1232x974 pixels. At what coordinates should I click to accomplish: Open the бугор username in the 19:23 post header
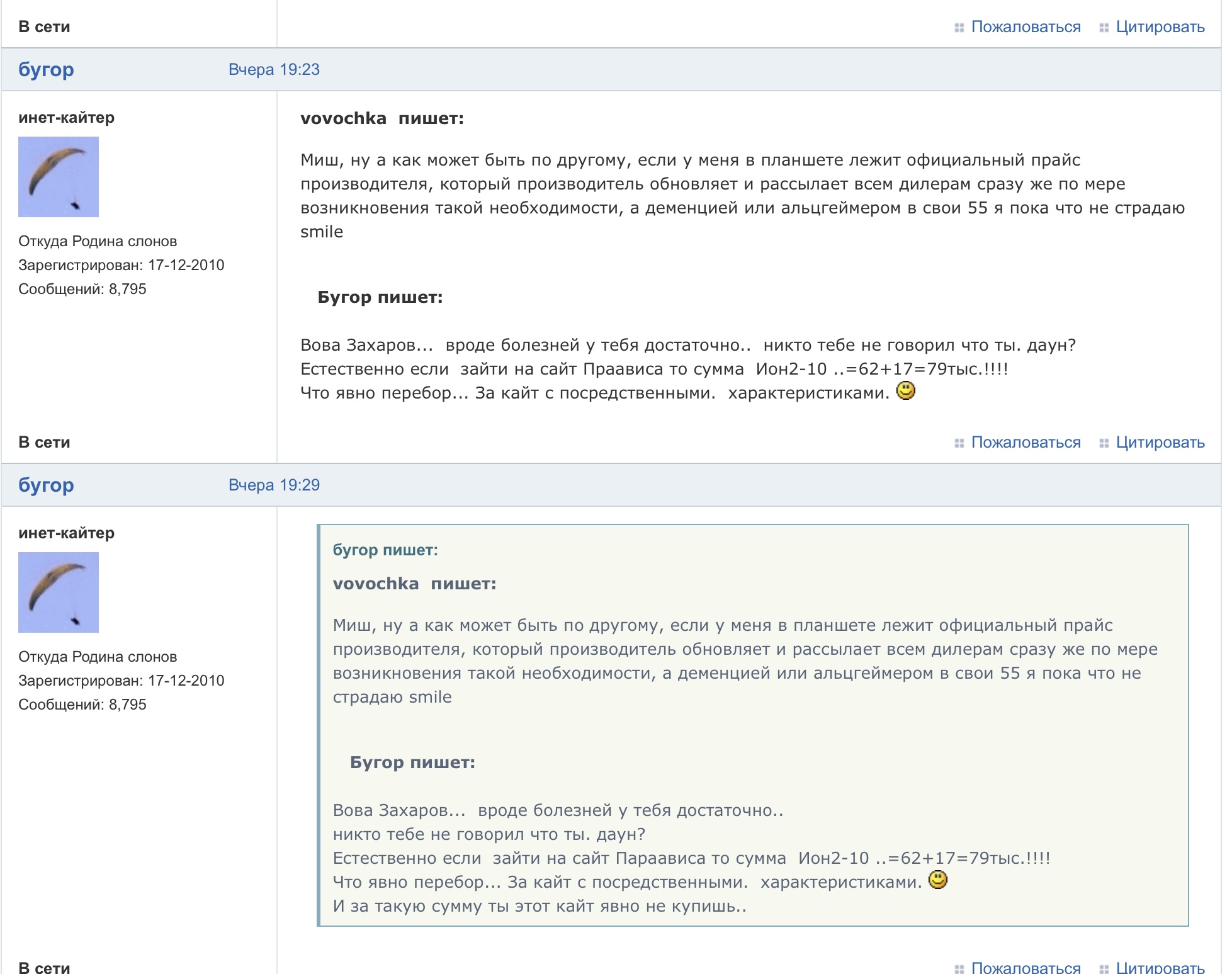click(46, 70)
